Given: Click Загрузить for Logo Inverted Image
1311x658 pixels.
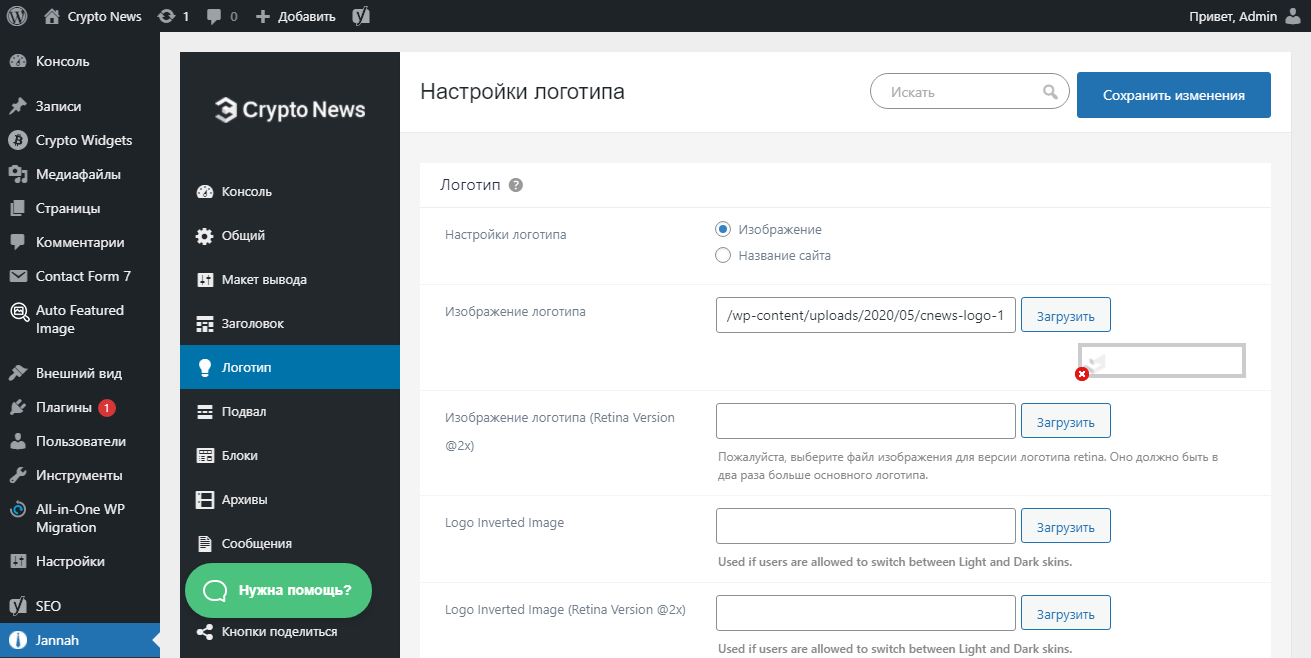Looking at the screenshot, I should pyautogui.click(x=1065, y=526).
